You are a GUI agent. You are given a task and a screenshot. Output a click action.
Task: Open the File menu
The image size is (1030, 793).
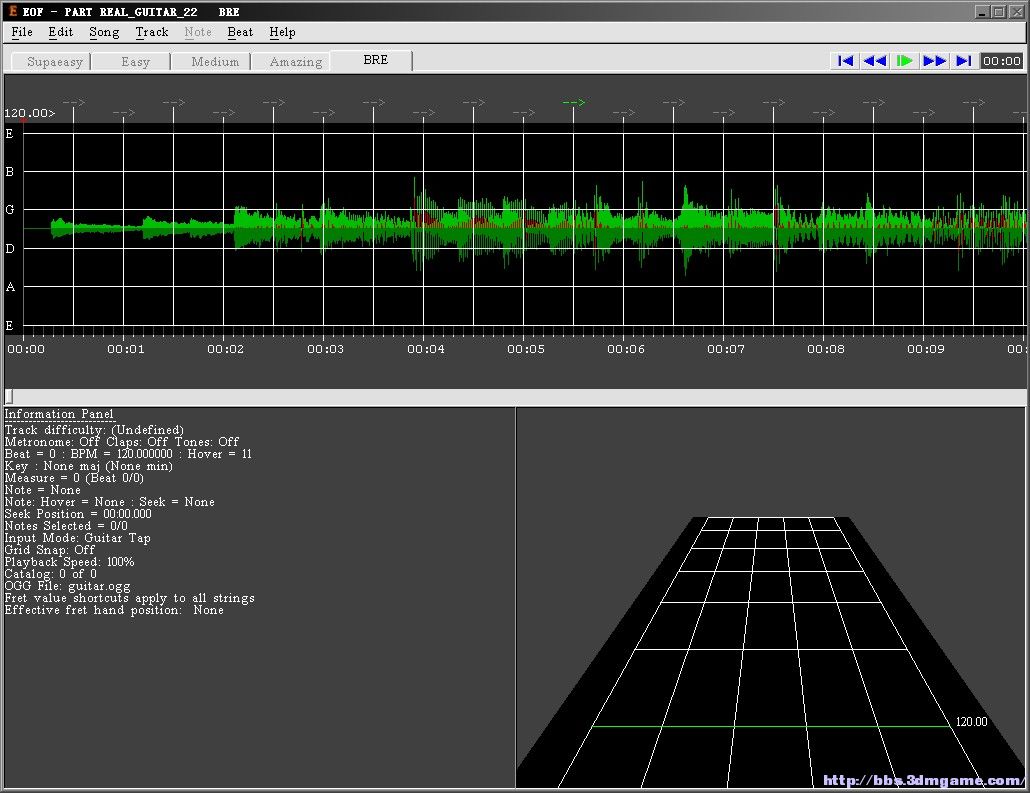click(x=22, y=32)
